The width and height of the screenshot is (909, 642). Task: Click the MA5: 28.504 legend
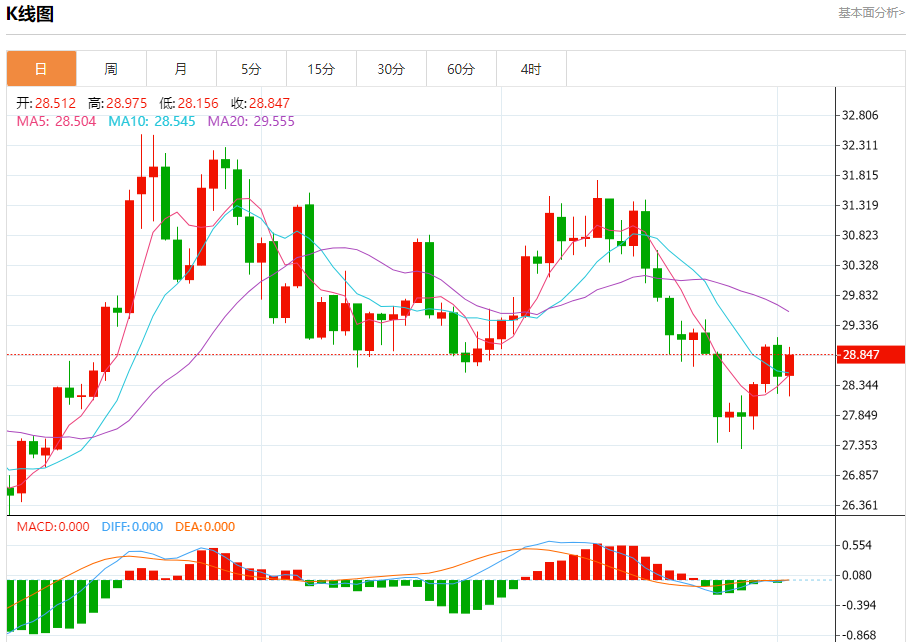56,121
